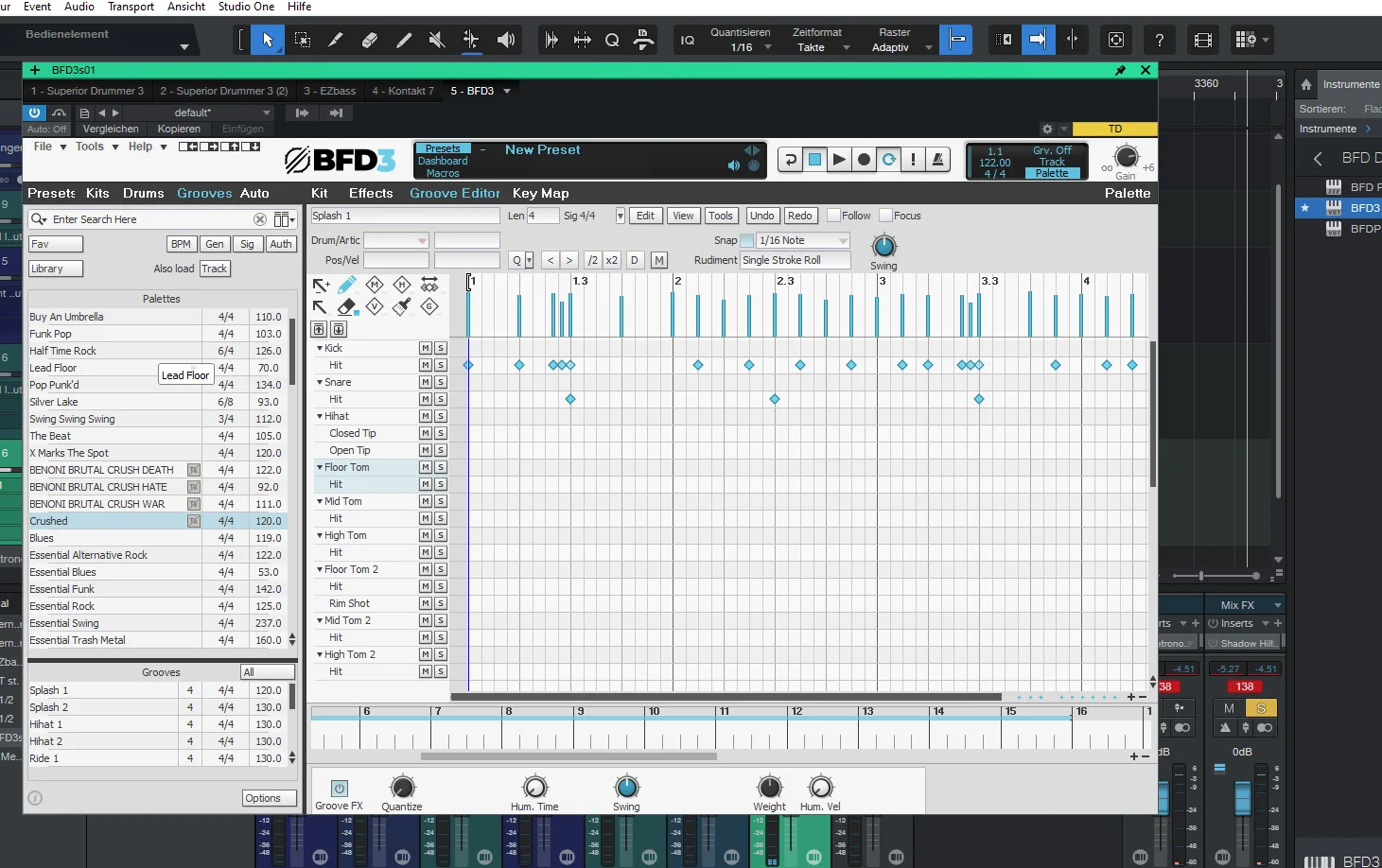Switch to the Key Map tab

pyautogui.click(x=541, y=193)
